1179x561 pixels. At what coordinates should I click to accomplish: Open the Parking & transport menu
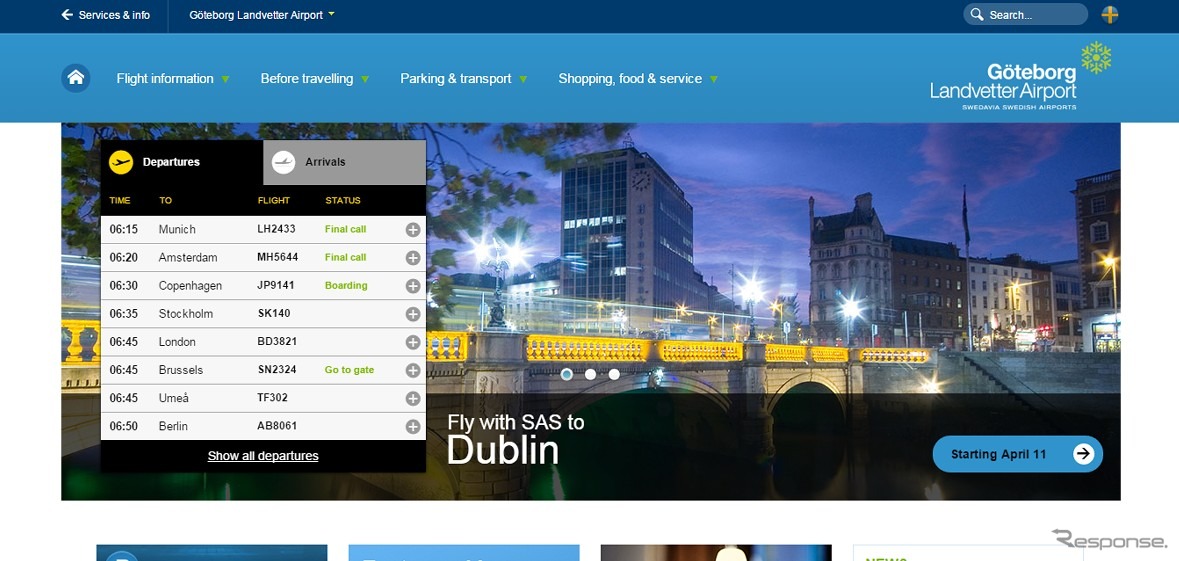point(464,78)
